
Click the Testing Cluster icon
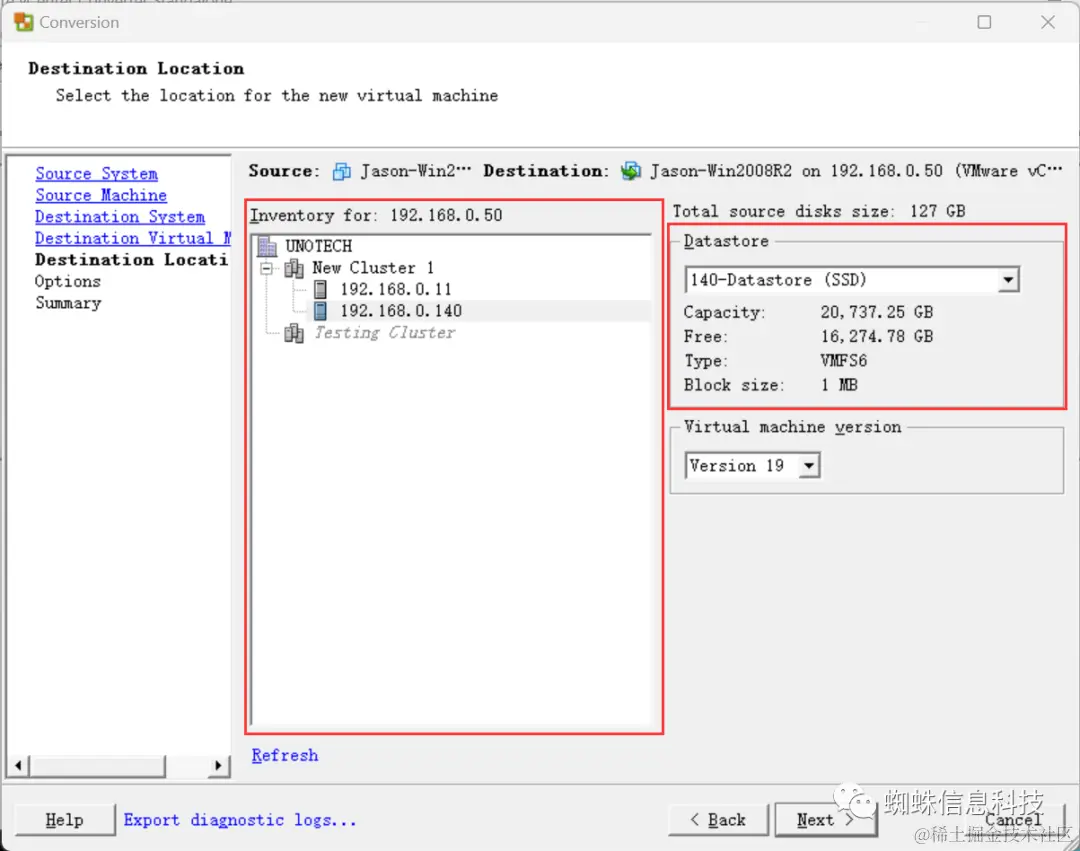point(294,333)
